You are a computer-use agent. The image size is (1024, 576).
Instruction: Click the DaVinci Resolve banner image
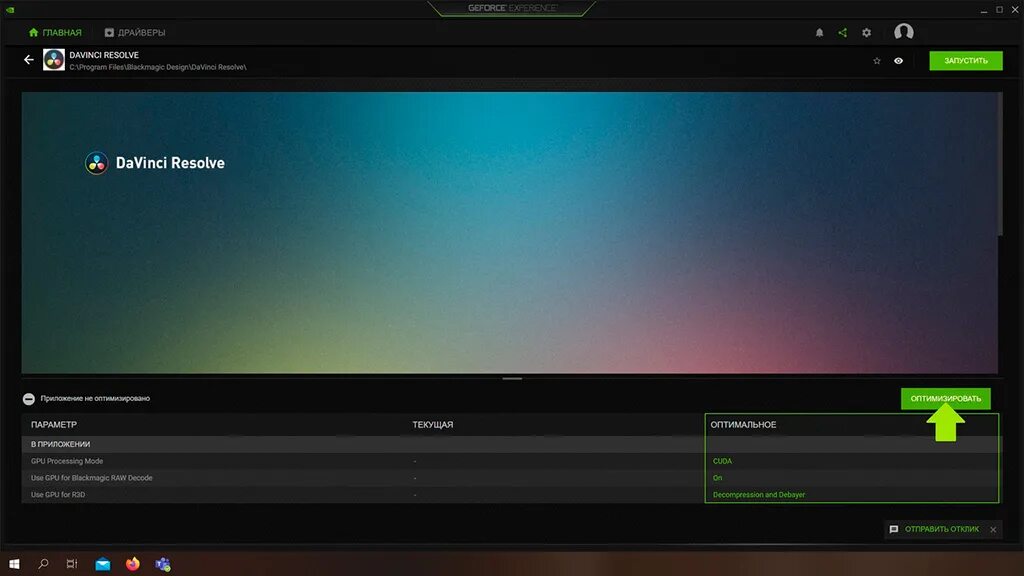click(x=509, y=233)
